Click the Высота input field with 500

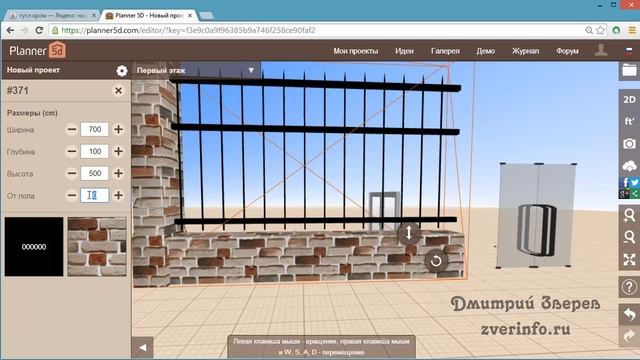[x=95, y=173]
